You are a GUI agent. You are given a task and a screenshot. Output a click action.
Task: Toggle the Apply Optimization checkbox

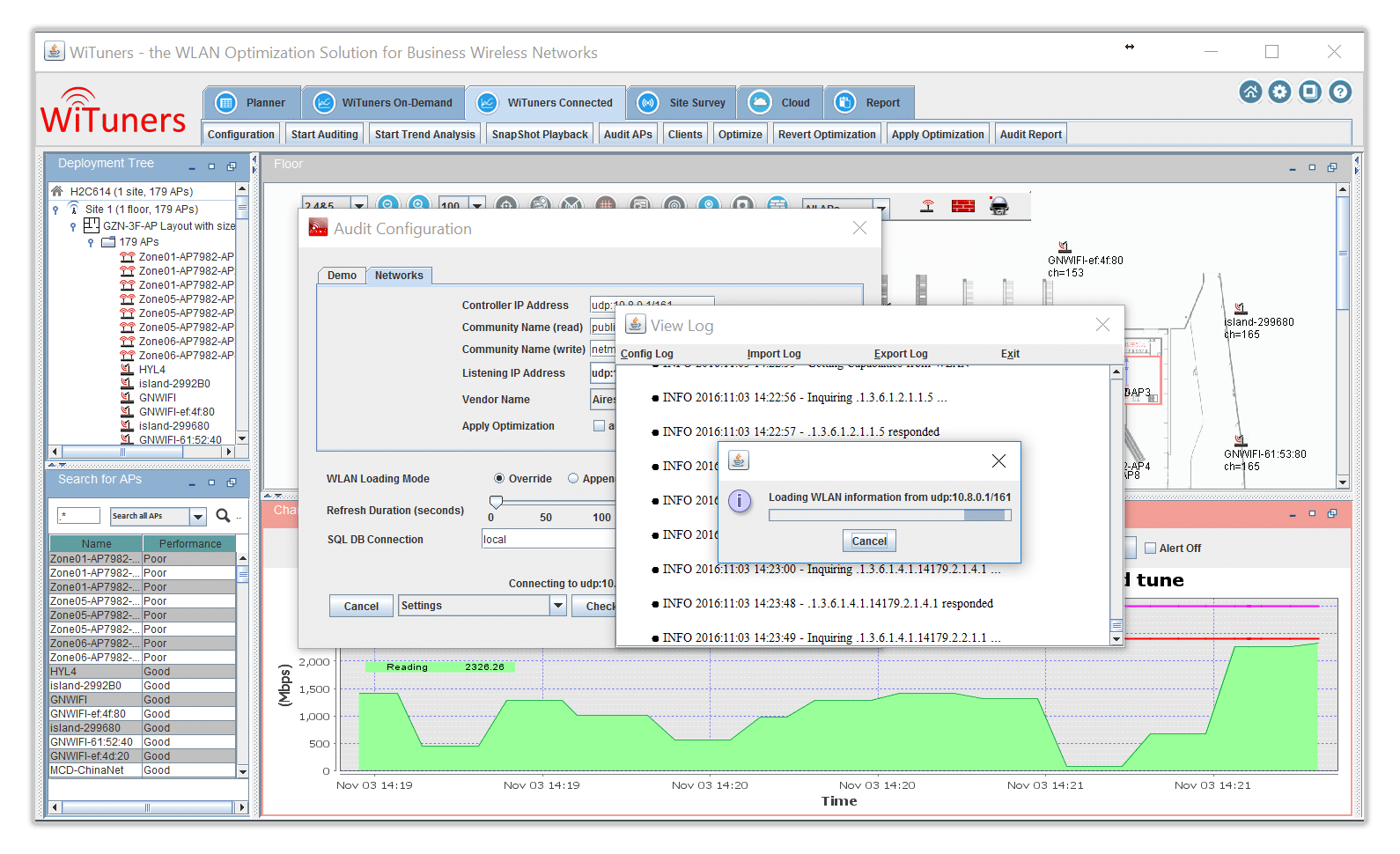tap(599, 426)
